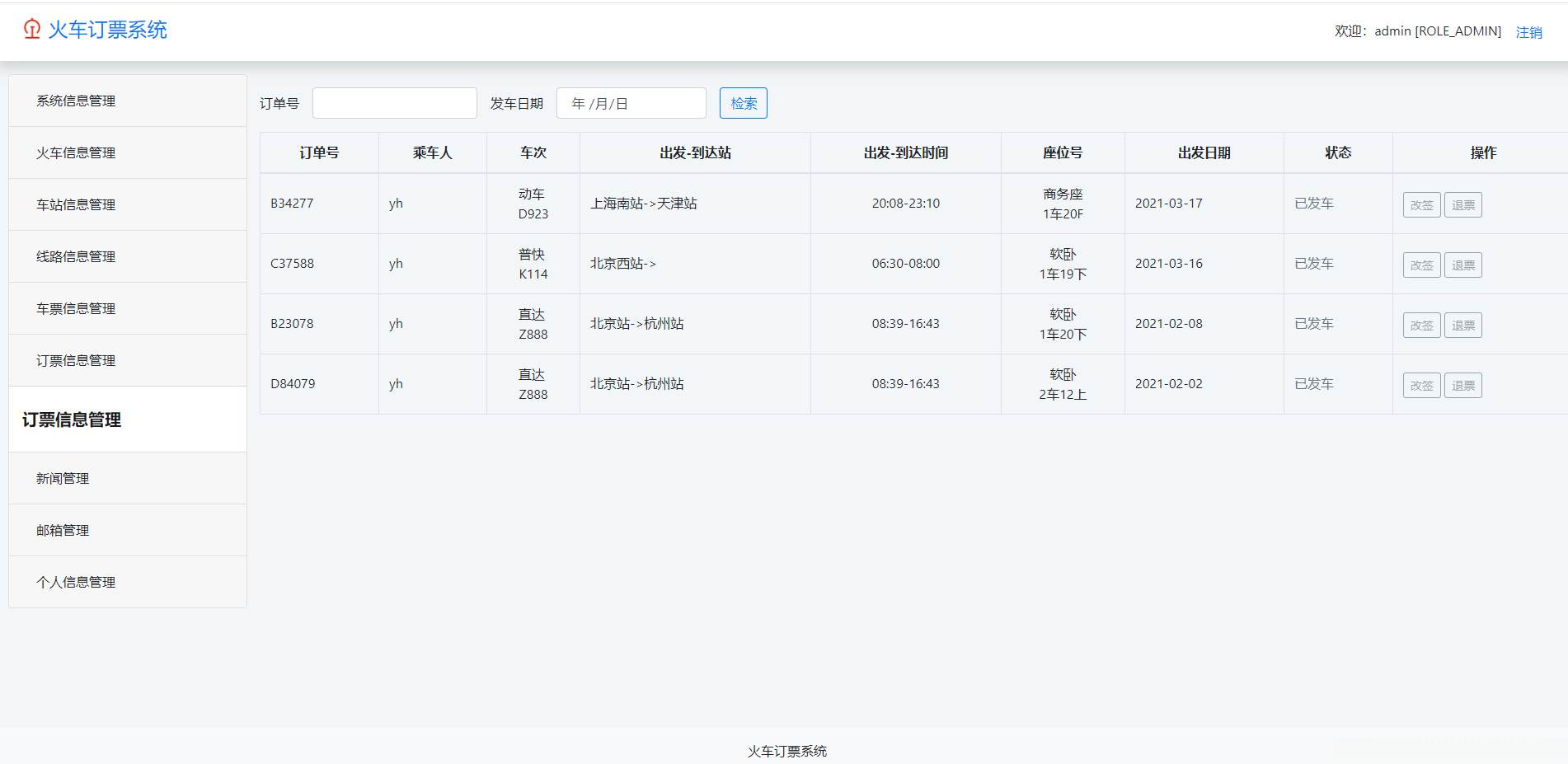
Task: Open 新闻管理 in sidebar
Action: (63, 478)
